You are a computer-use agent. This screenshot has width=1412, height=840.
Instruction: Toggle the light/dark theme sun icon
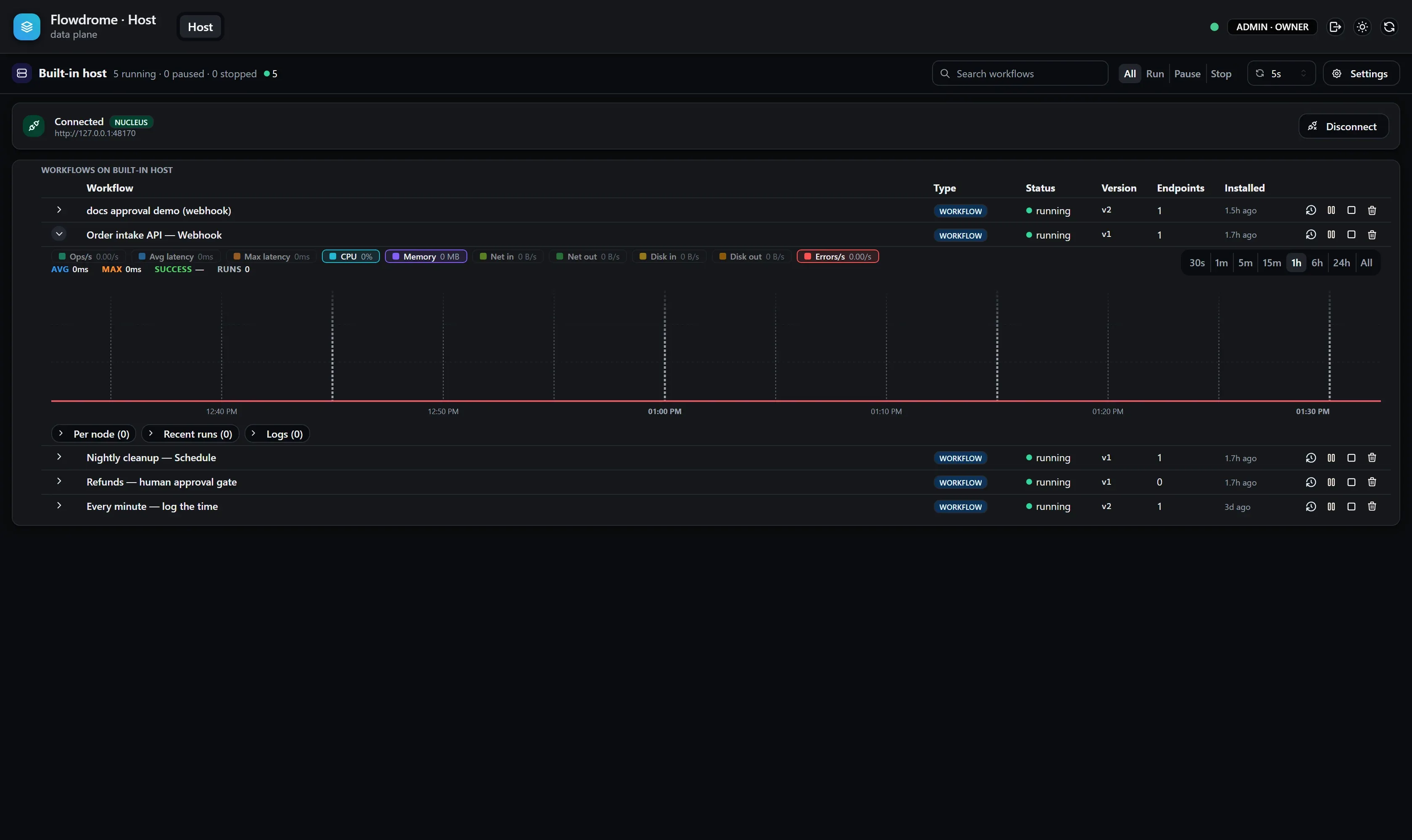(1362, 26)
